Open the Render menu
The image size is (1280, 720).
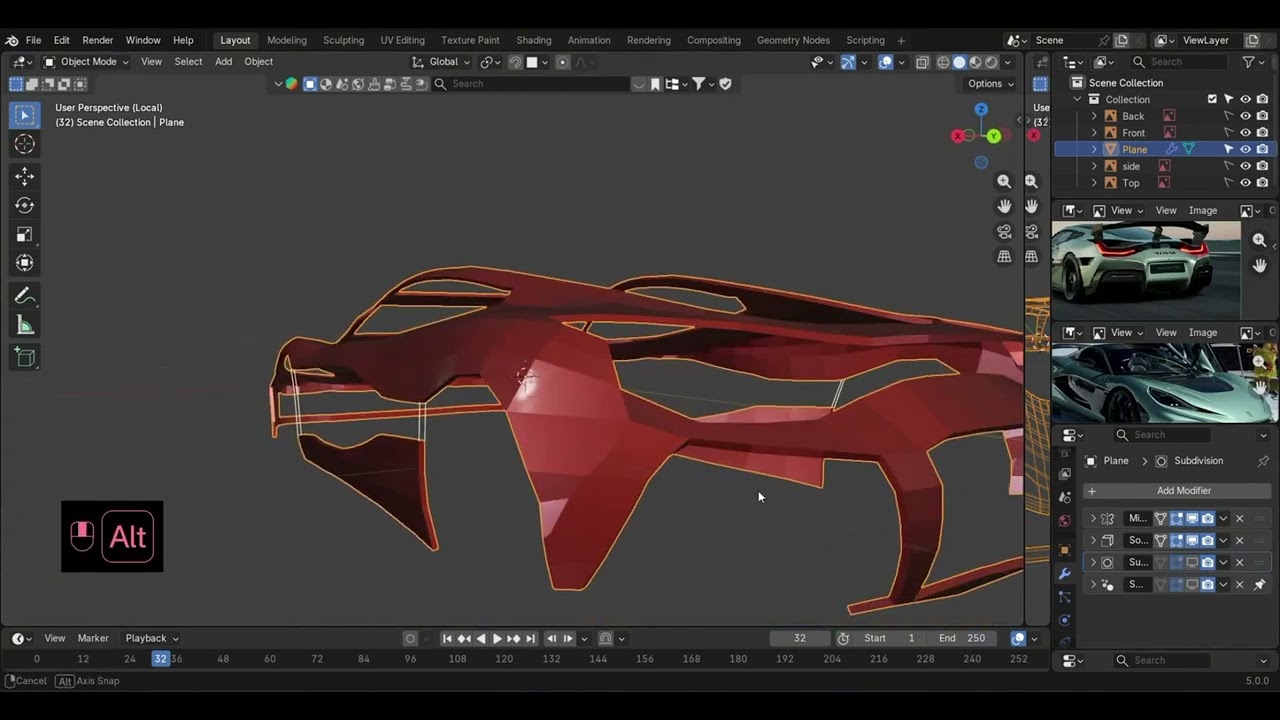(97, 40)
